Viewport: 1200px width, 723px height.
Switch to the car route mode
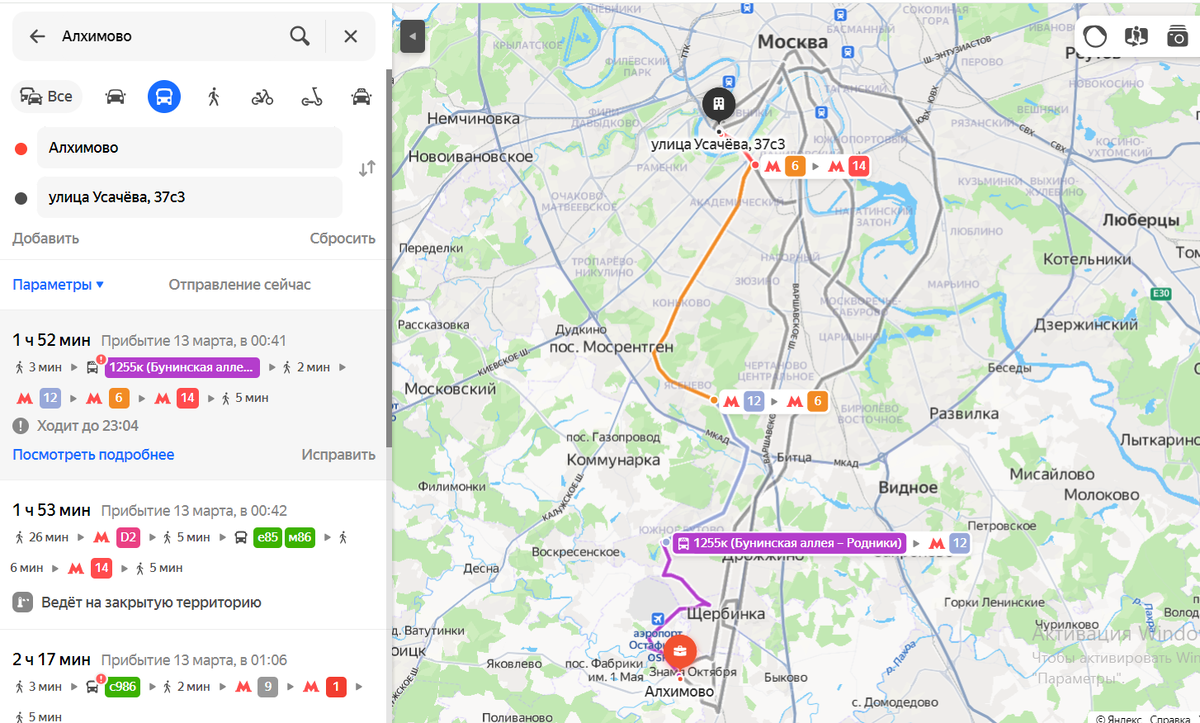click(115, 97)
